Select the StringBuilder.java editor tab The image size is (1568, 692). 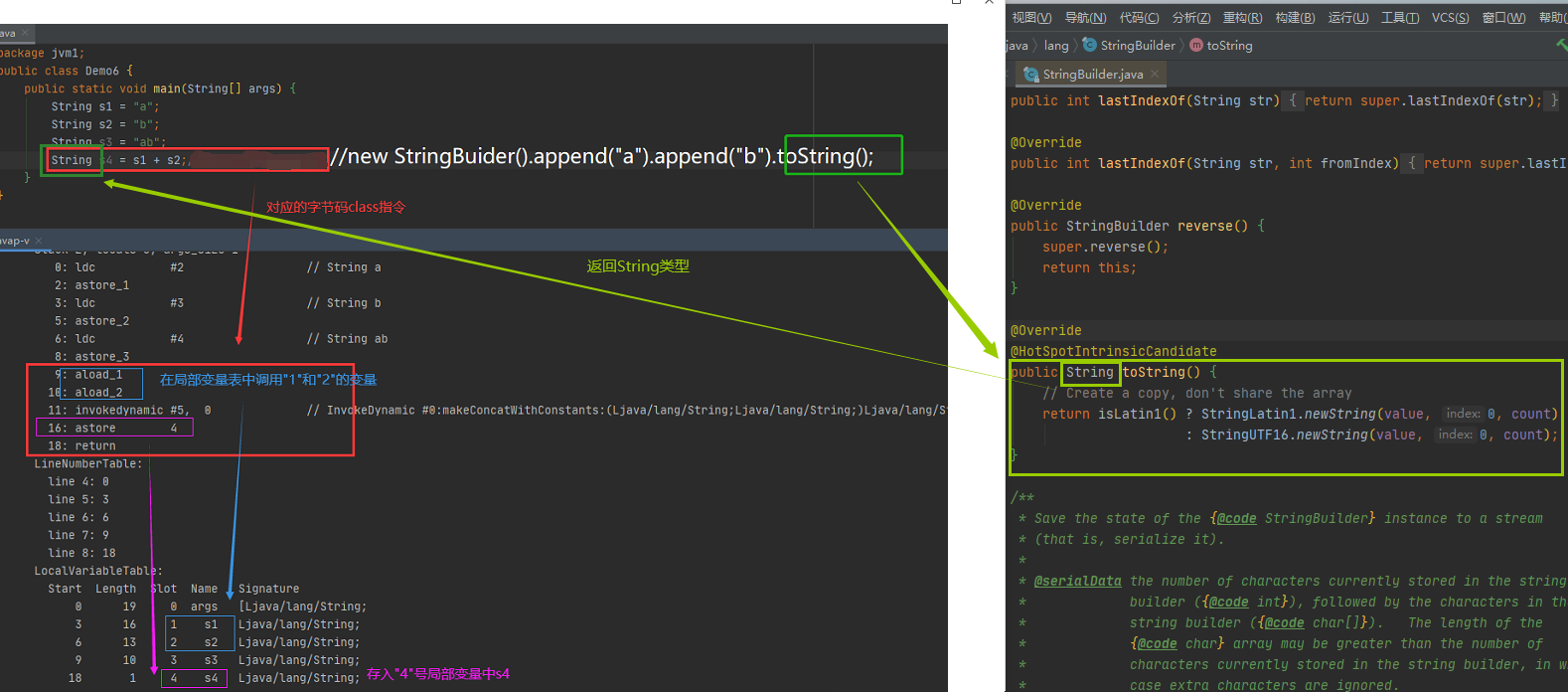click(x=1091, y=75)
